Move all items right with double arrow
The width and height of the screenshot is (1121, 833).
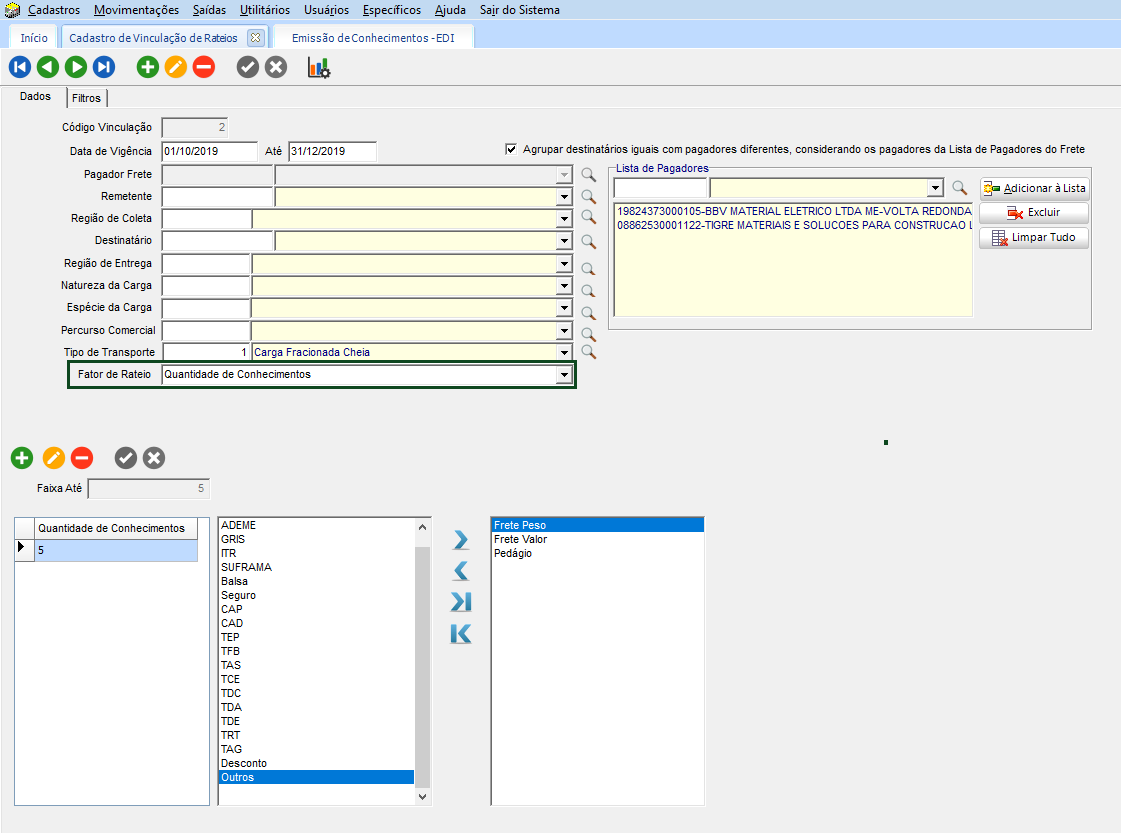pyautogui.click(x=461, y=602)
